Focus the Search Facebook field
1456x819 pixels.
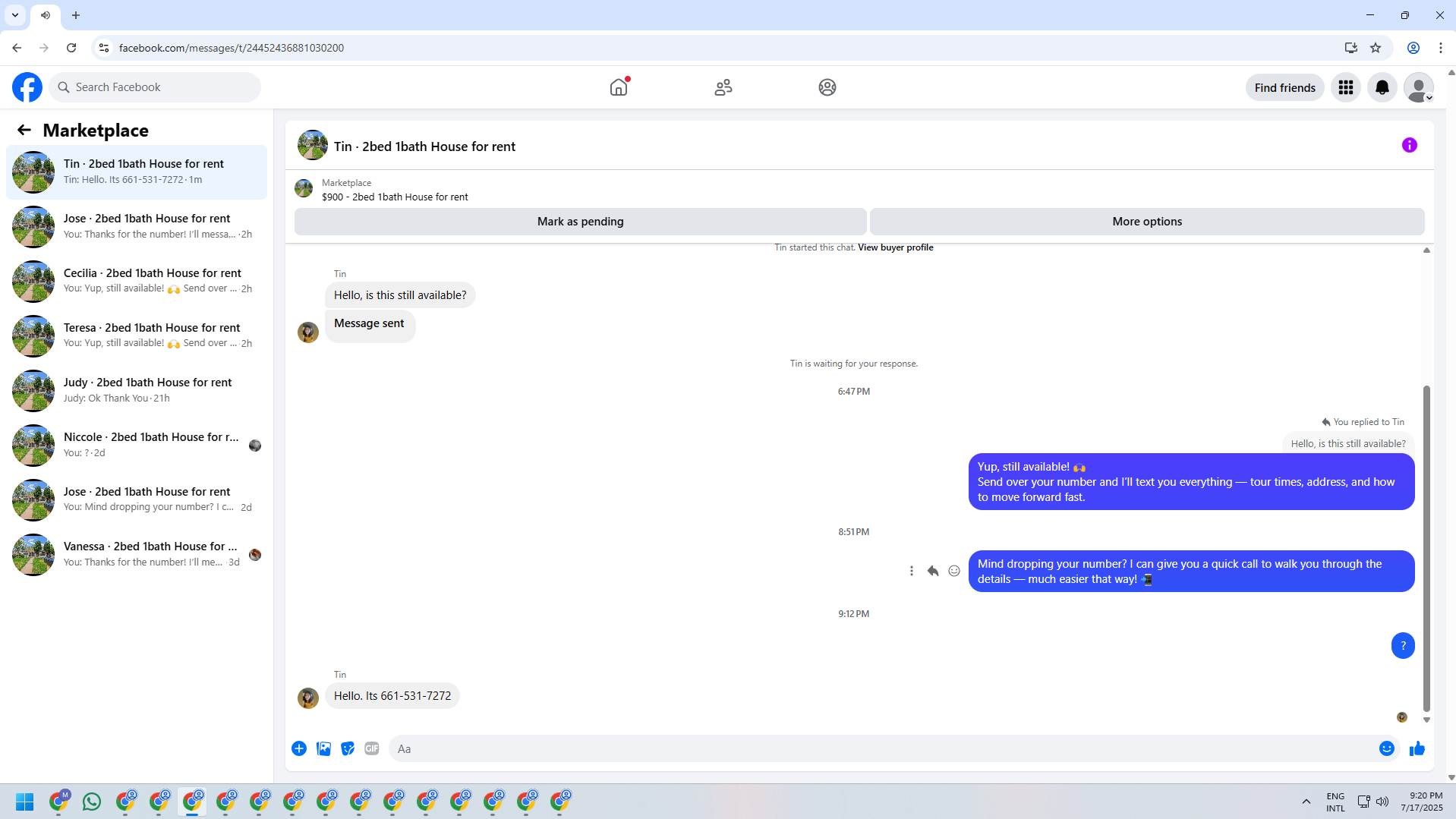[x=156, y=87]
